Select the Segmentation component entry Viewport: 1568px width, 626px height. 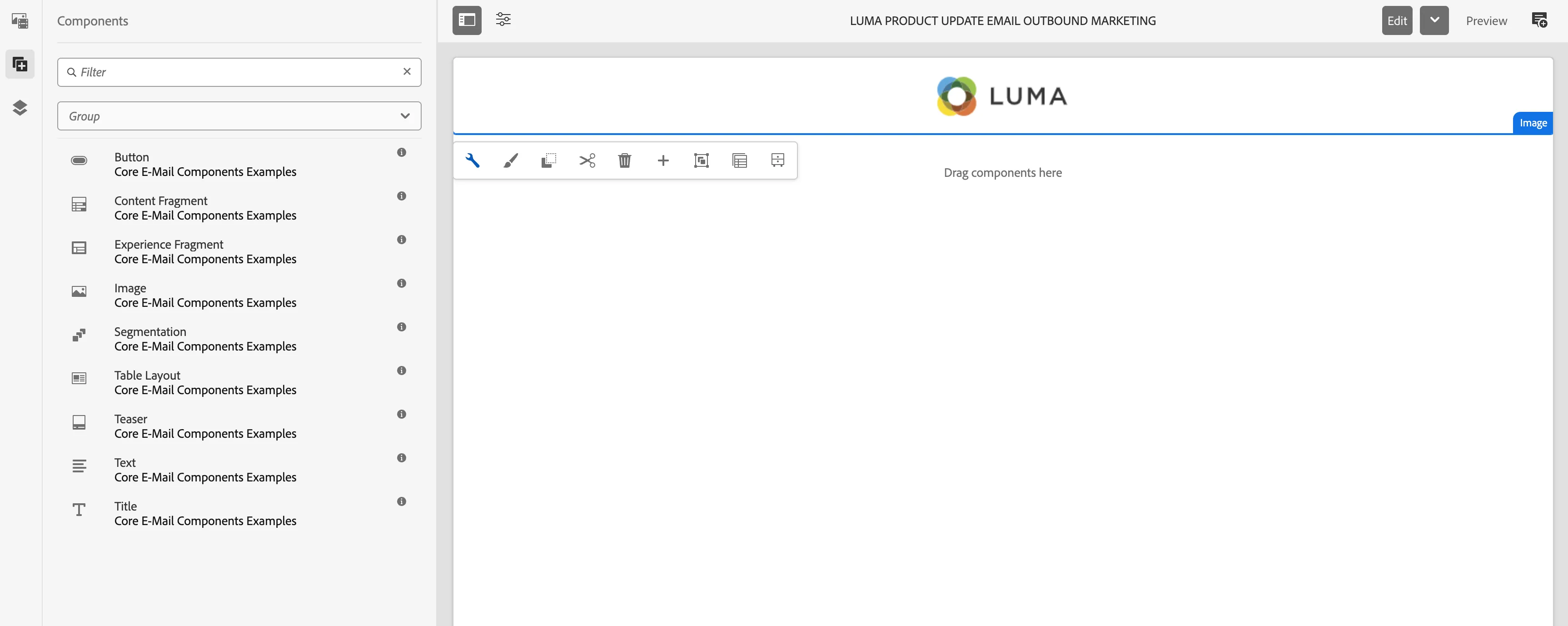[239, 339]
